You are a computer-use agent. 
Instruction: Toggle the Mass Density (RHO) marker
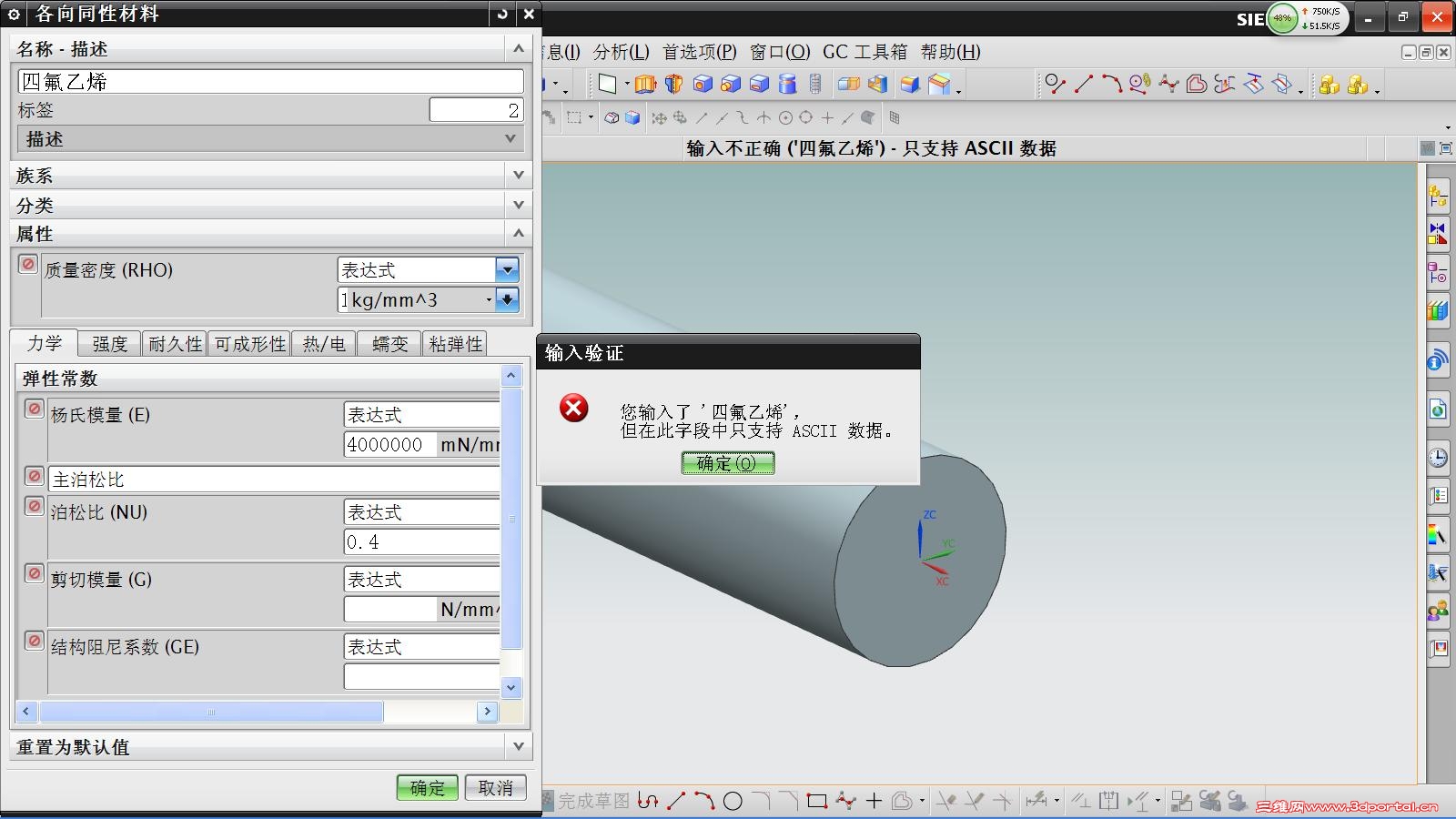tap(28, 264)
